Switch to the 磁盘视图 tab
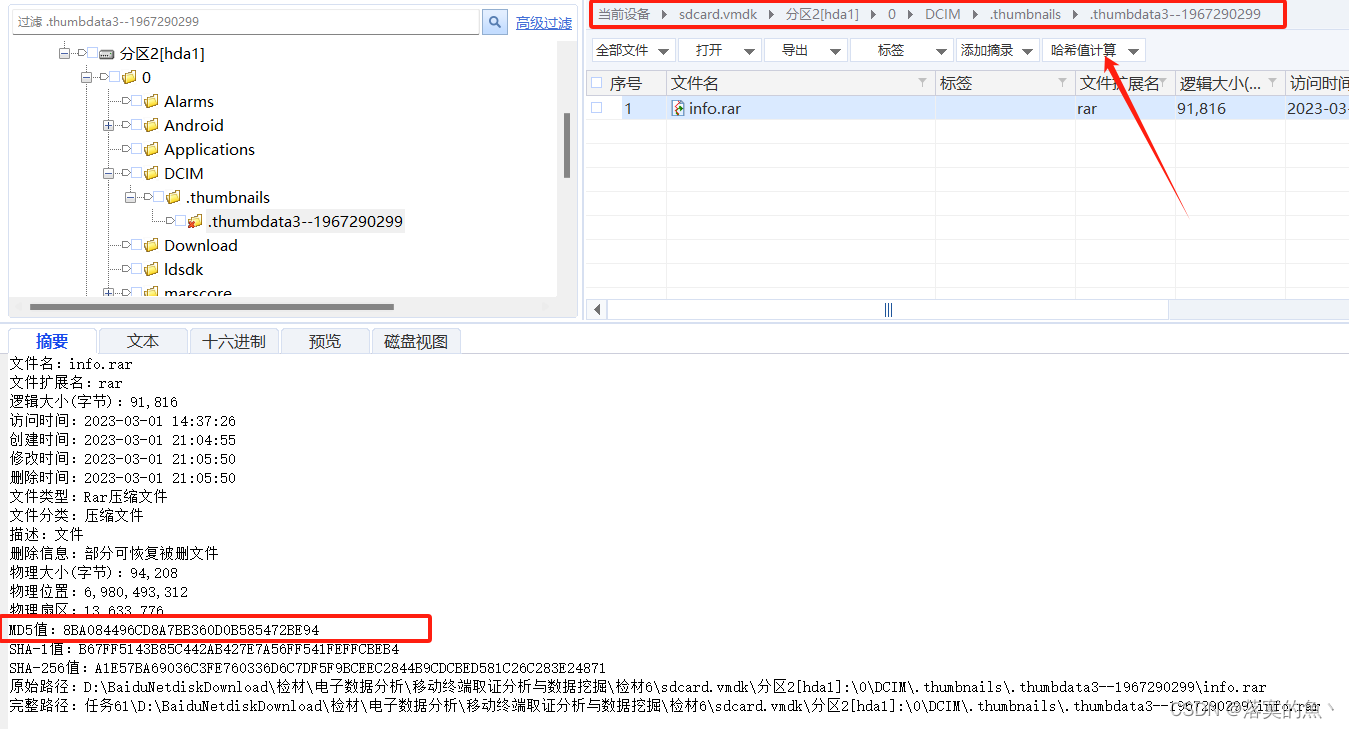 coord(416,341)
